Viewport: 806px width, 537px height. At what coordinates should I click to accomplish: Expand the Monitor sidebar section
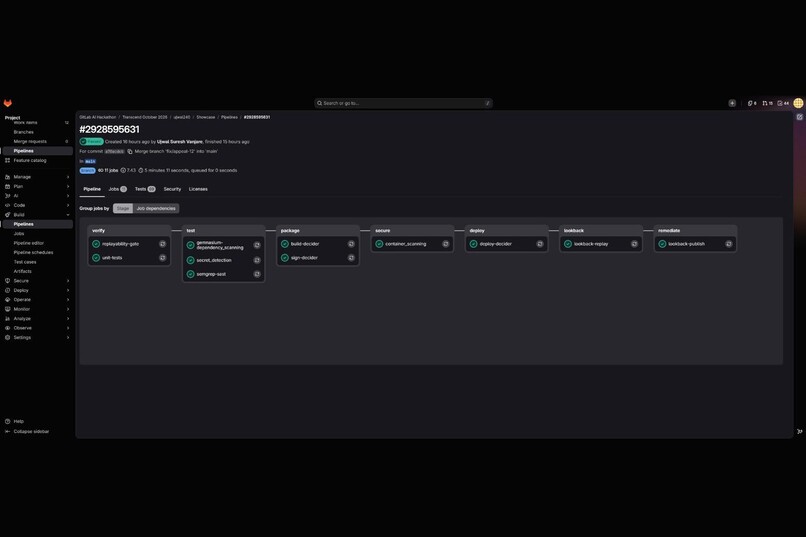[36, 309]
